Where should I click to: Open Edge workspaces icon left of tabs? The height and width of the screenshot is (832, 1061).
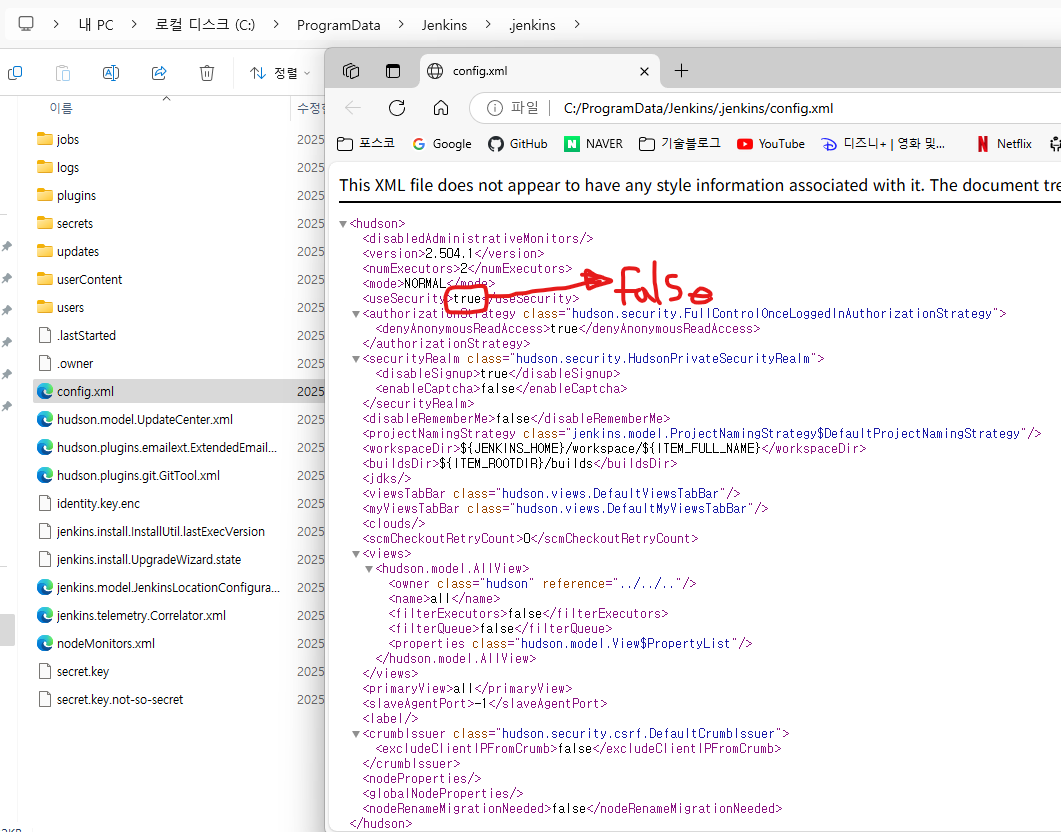tap(351, 71)
